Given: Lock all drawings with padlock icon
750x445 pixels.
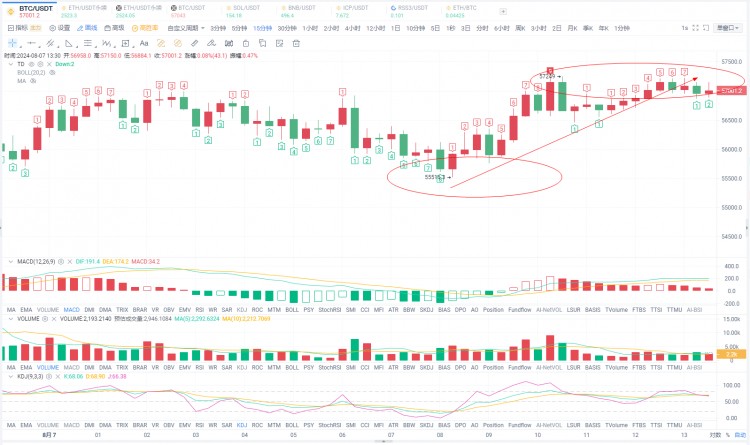Looking at the screenshot, I should [246, 44].
